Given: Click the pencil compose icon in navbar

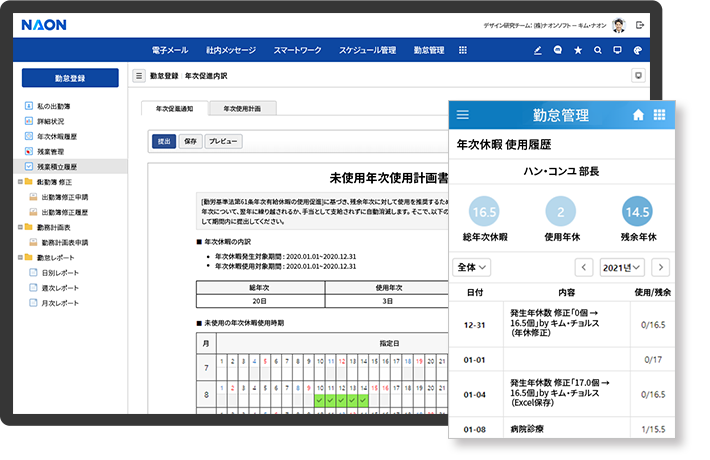Looking at the screenshot, I should pyautogui.click(x=538, y=50).
